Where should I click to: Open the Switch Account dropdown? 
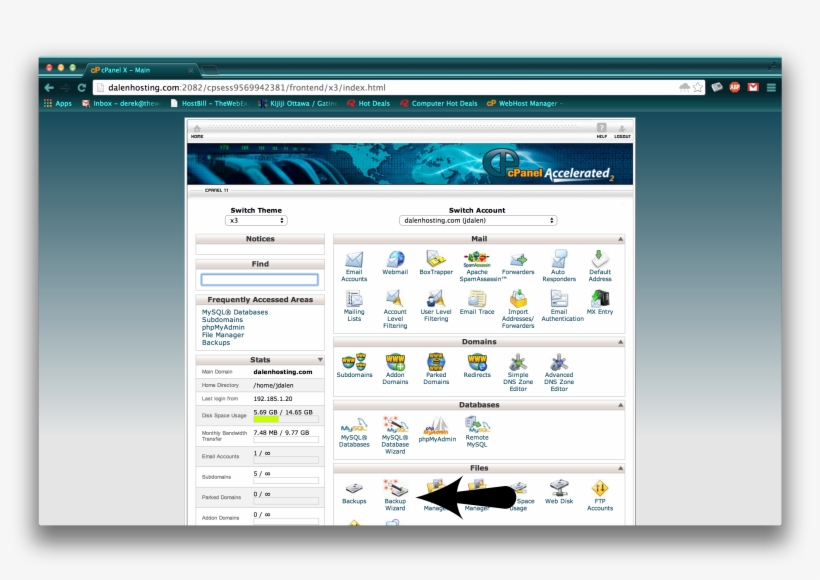click(x=480, y=220)
